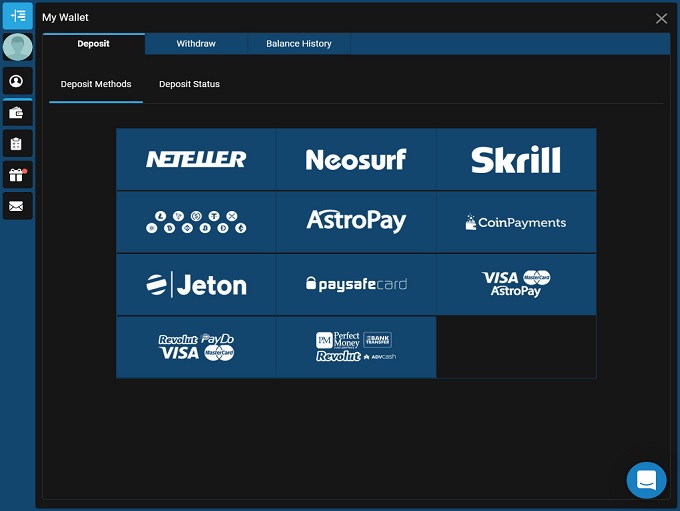Open the profile icon in sidebar
The height and width of the screenshot is (511, 680).
coord(17,81)
